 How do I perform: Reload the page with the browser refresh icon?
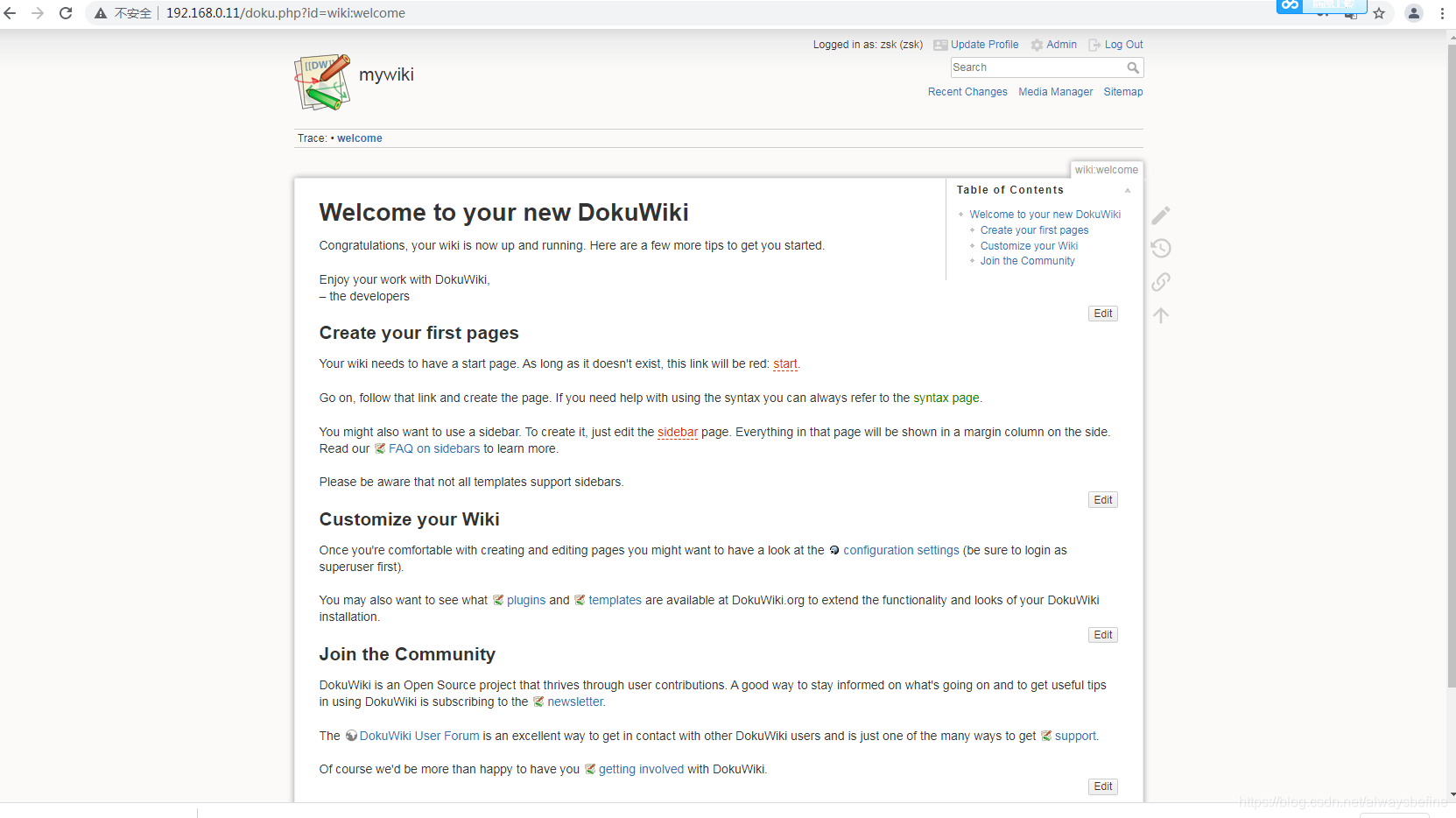65,13
